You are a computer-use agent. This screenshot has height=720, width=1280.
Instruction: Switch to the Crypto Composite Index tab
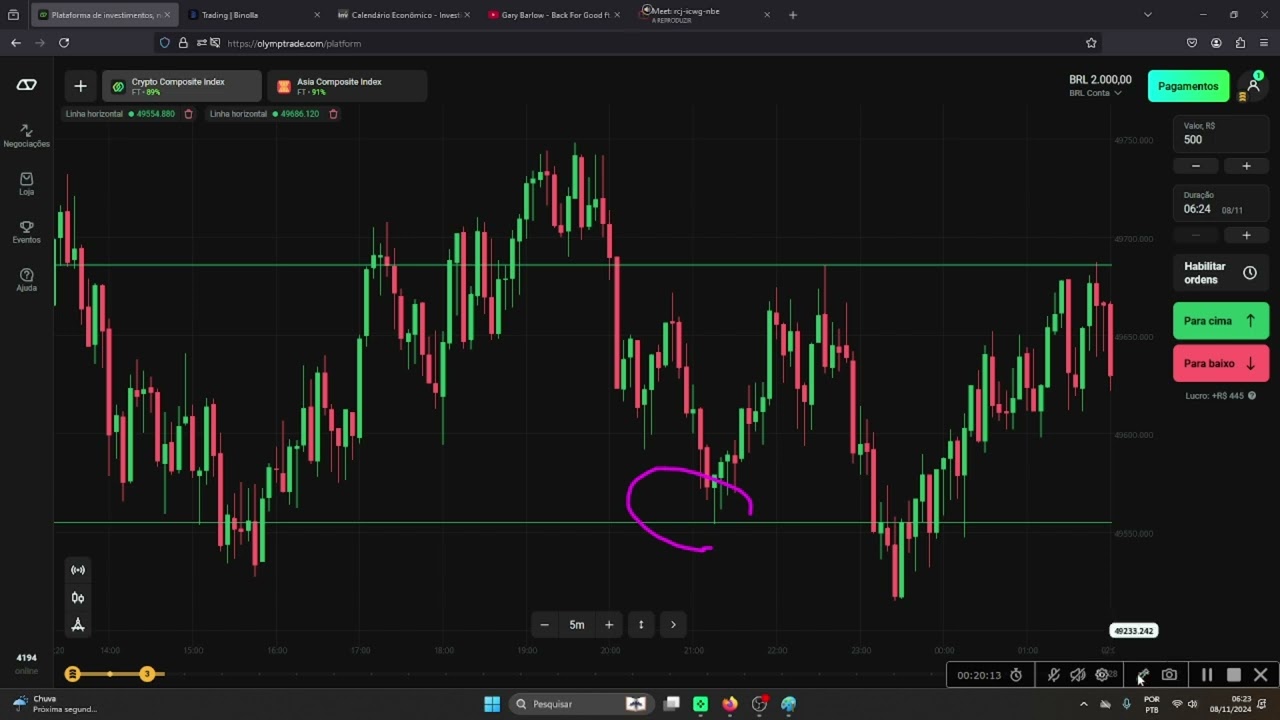[x=182, y=86]
